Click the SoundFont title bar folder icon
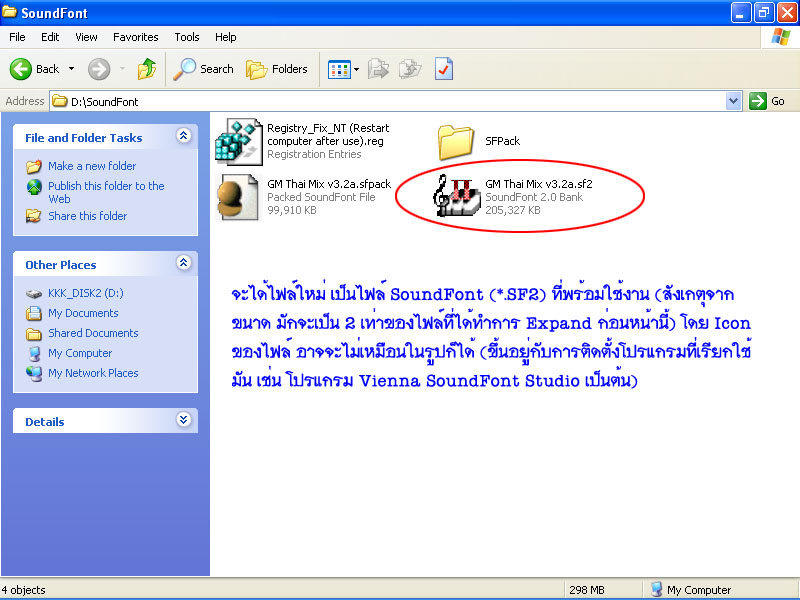 point(9,12)
